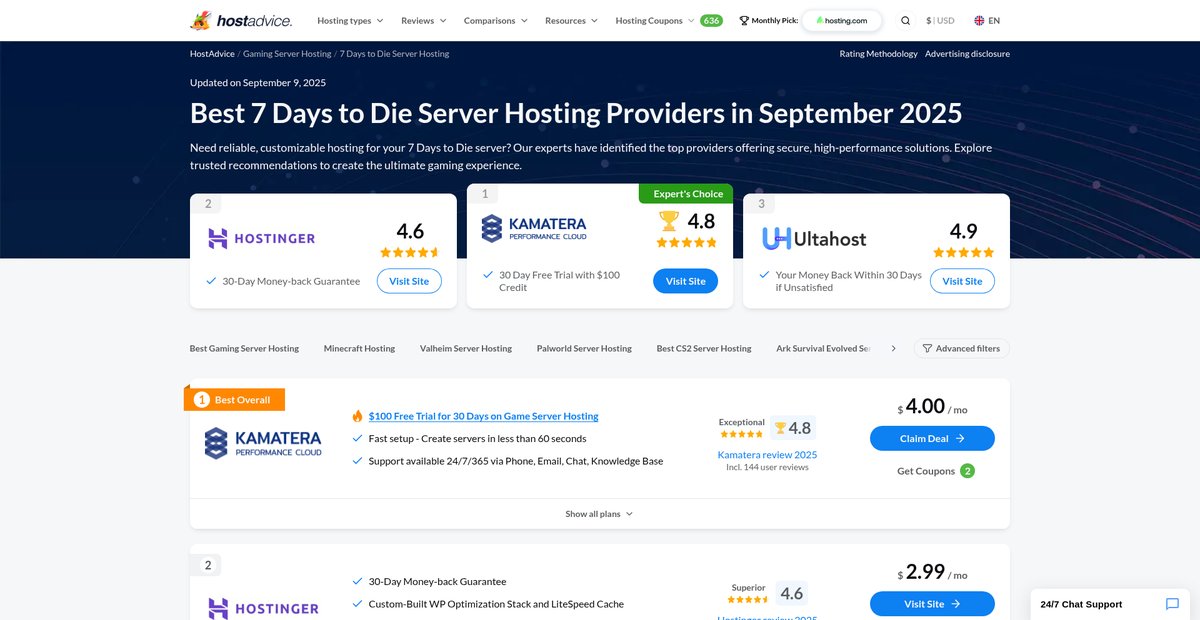This screenshot has width=1200, height=620.
Task: Open Advanced filters
Action: pyautogui.click(x=962, y=348)
